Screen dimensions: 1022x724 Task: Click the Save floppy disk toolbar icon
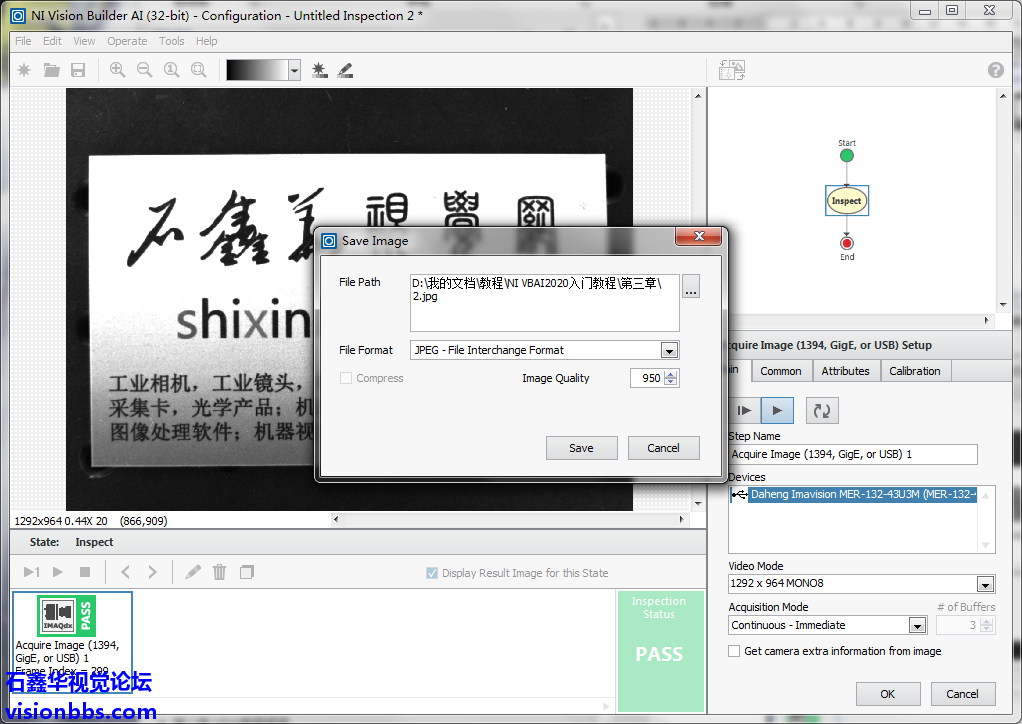pos(78,70)
